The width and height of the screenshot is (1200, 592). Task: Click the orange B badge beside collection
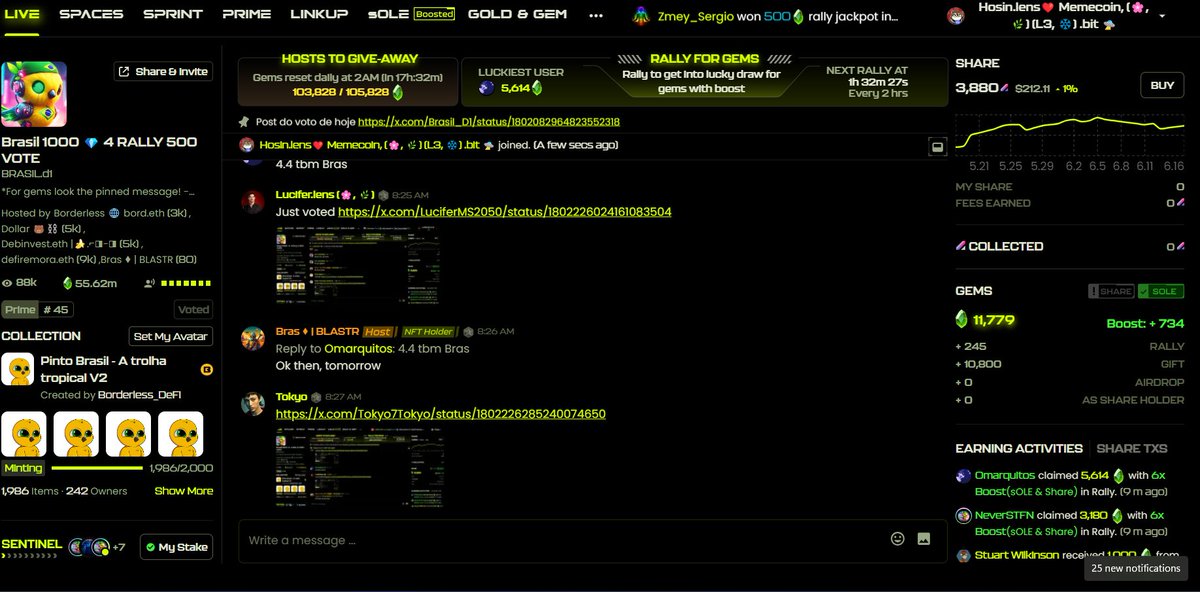click(207, 369)
